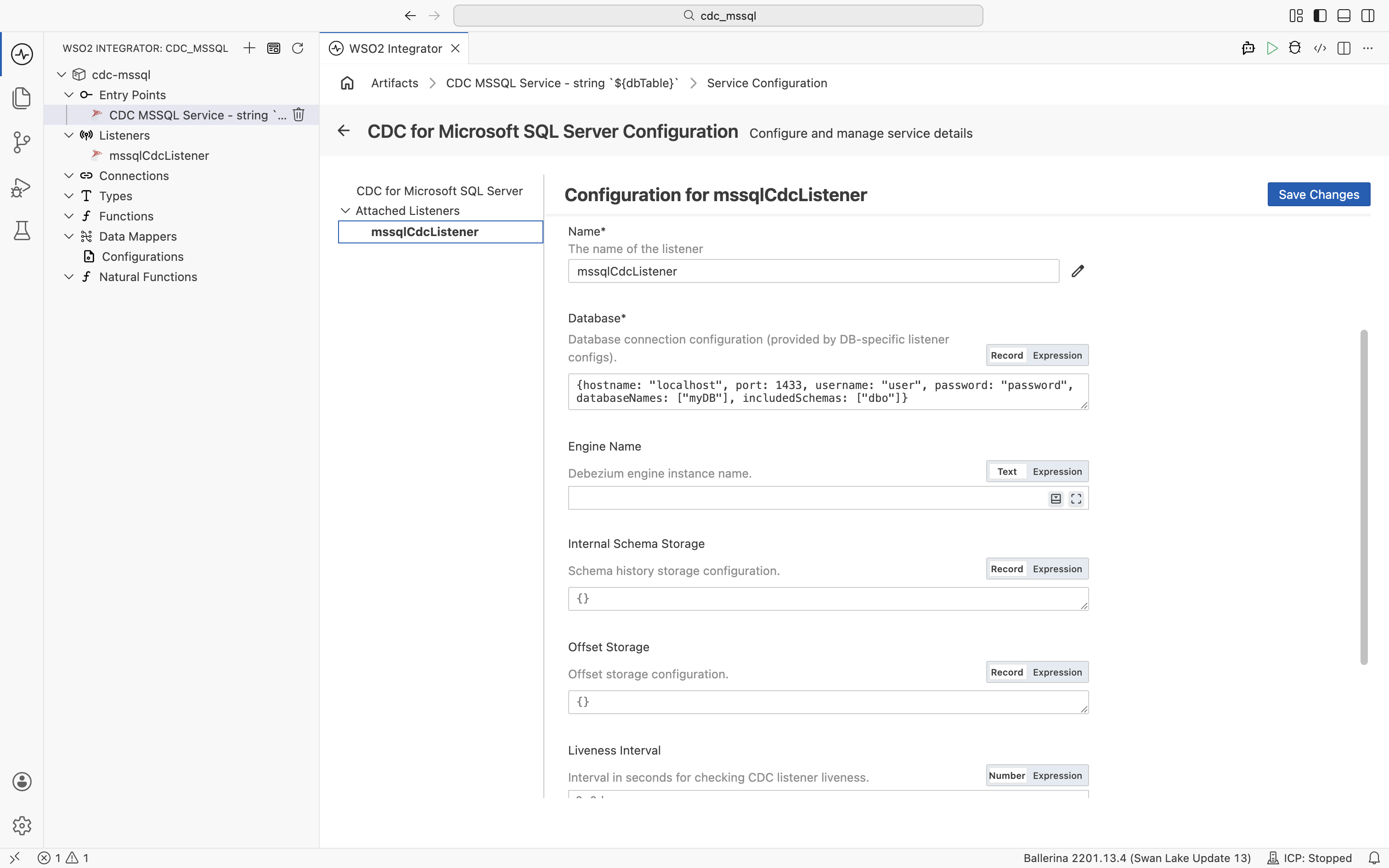Open the WSO2 Integrator activity bar icon

[x=22, y=54]
